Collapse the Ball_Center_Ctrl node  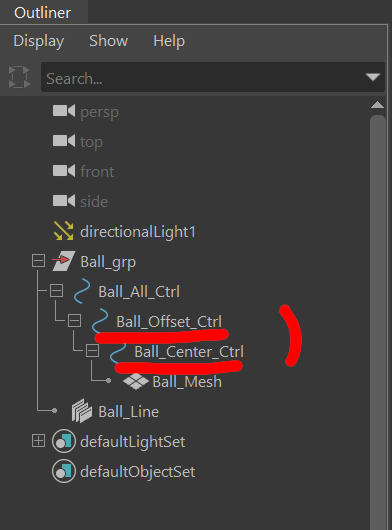[x=92, y=351]
